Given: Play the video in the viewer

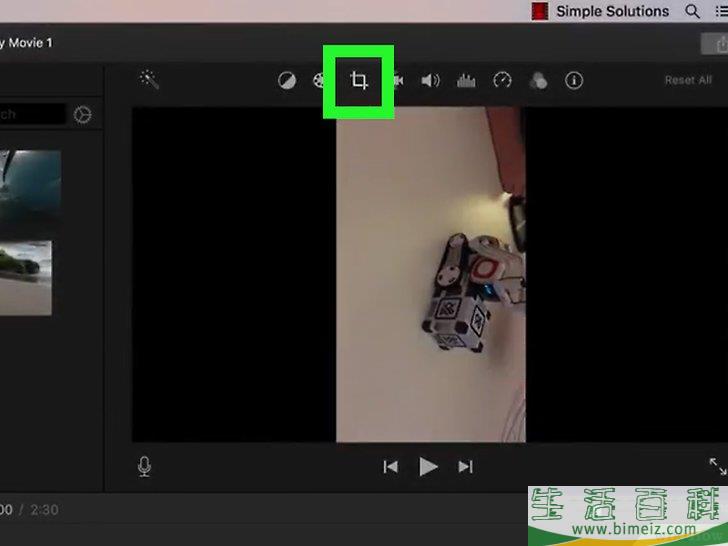Looking at the screenshot, I should [428, 467].
